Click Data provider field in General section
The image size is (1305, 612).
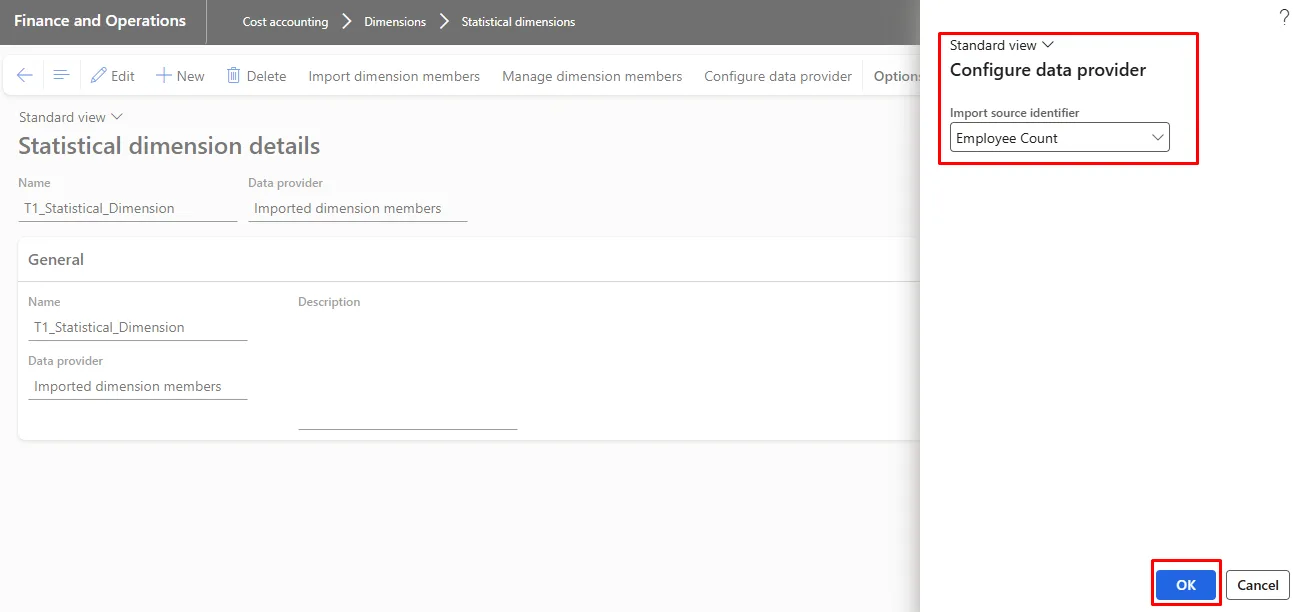pos(138,386)
